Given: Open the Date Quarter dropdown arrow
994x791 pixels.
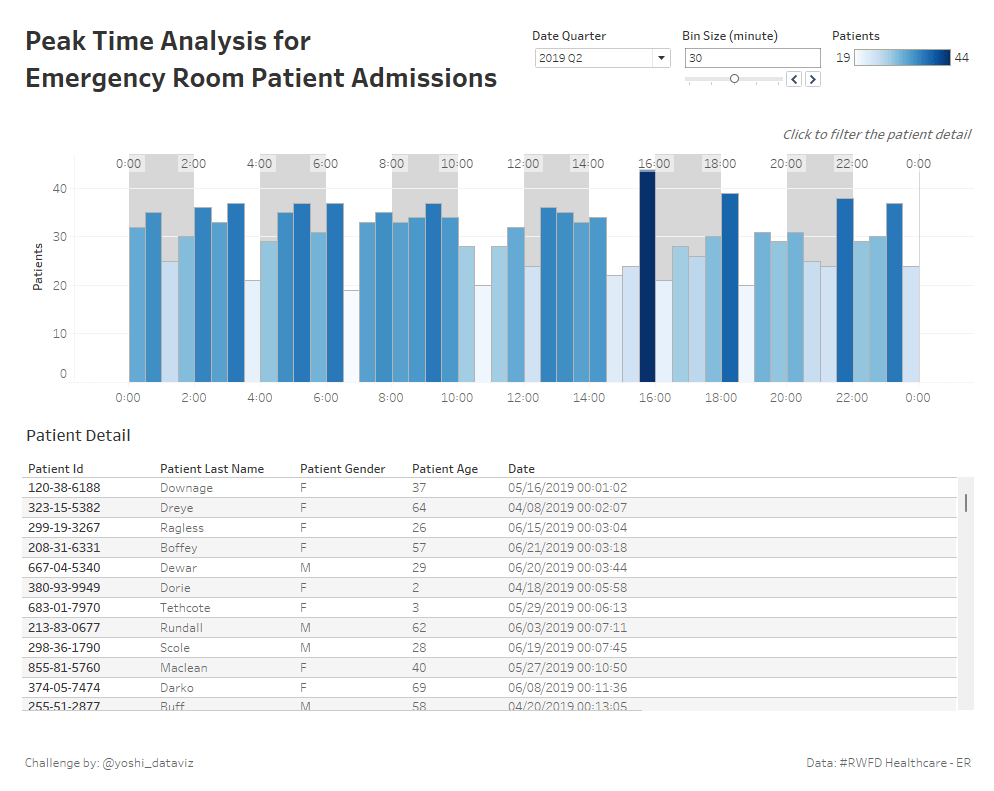Looking at the screenshot, I should (x=661, y=58).
